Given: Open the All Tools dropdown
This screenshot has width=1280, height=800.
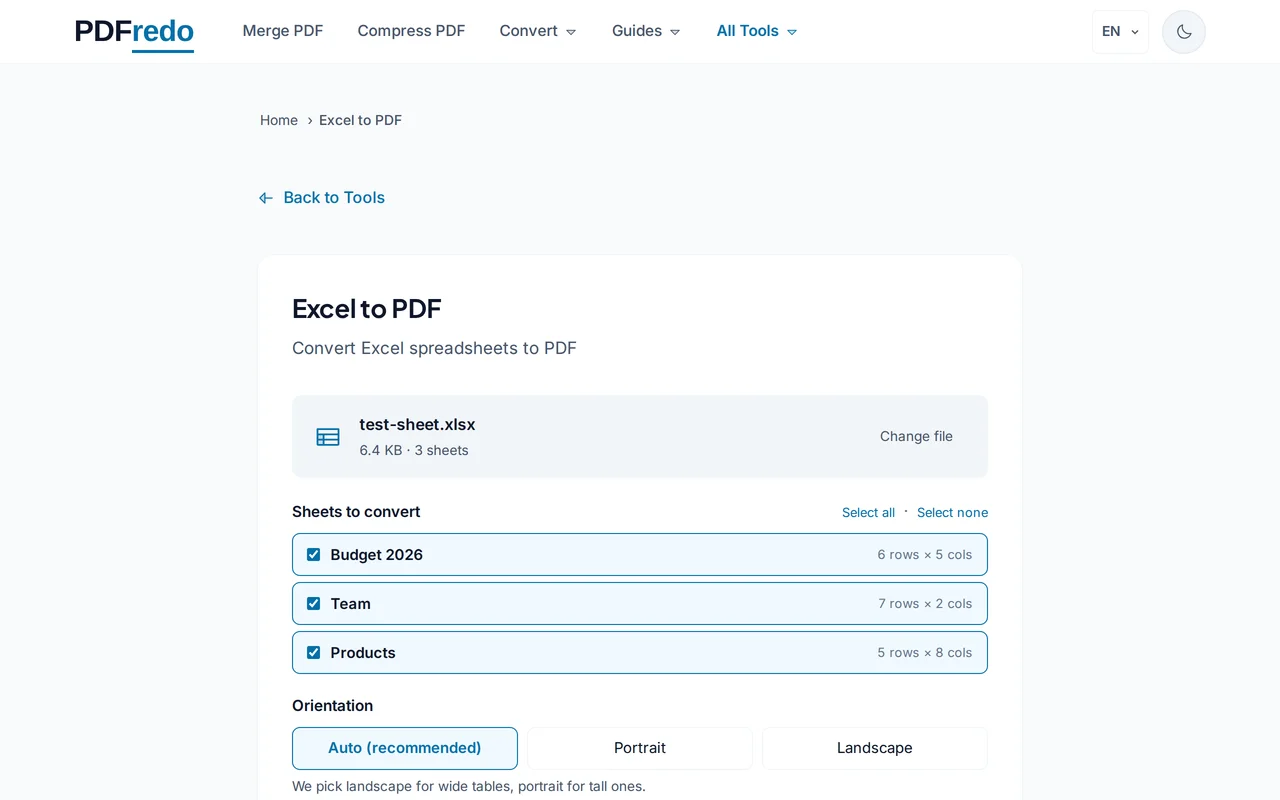Looking at the screenshot, I should click(756, 31).
